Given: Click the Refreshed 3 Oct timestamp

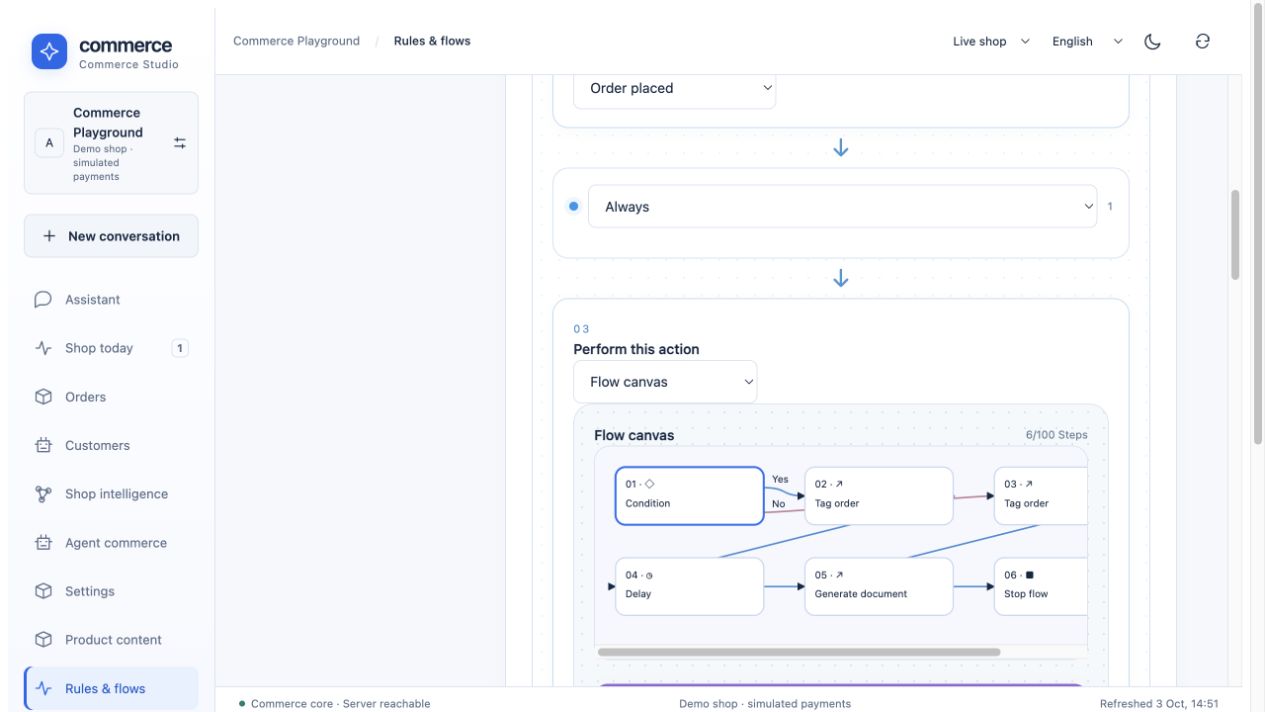Looking at the screenshot, I should coord(1159,704).
